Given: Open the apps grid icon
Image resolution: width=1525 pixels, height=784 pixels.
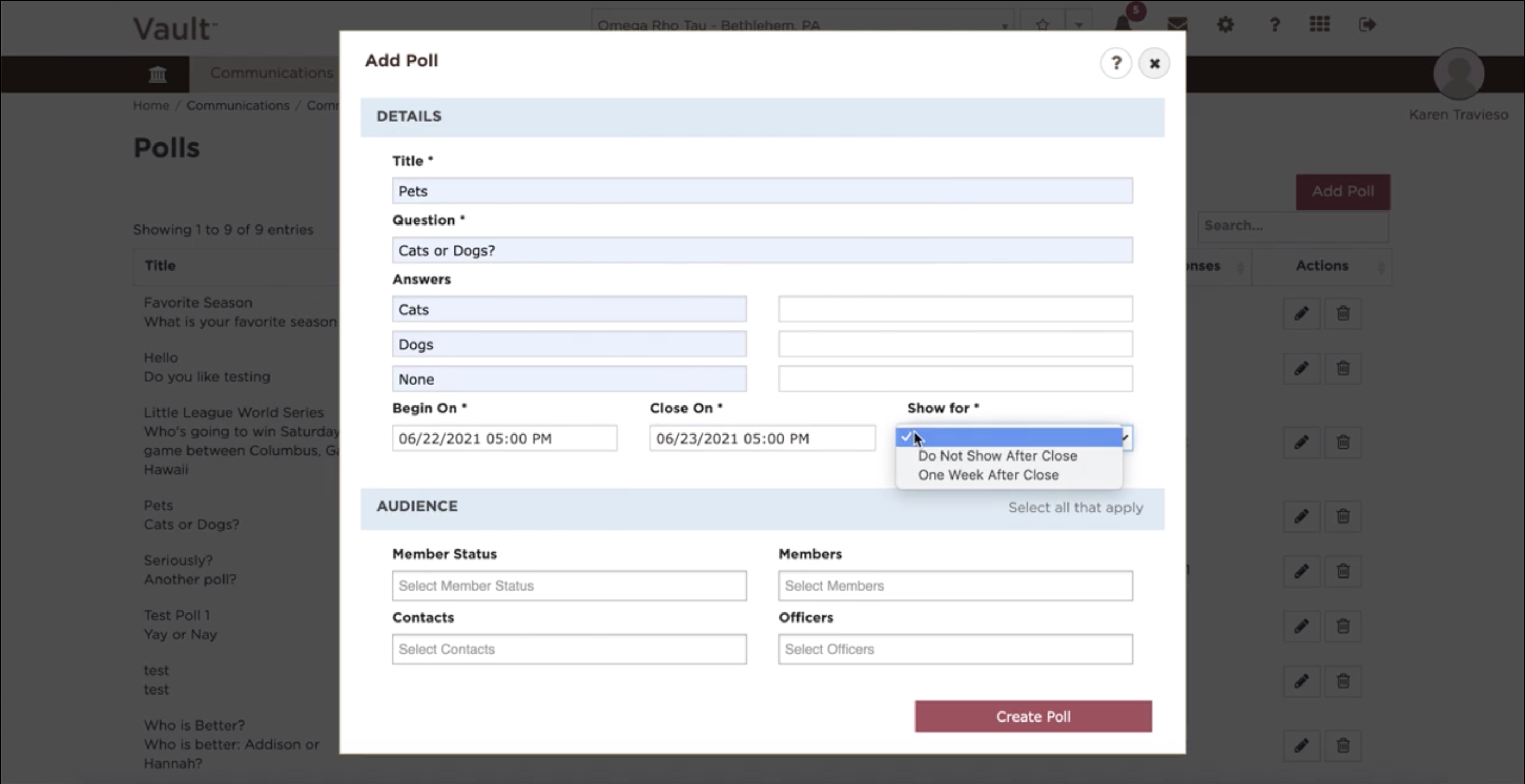Looking at the screenshot, I should coord(1320,24).
